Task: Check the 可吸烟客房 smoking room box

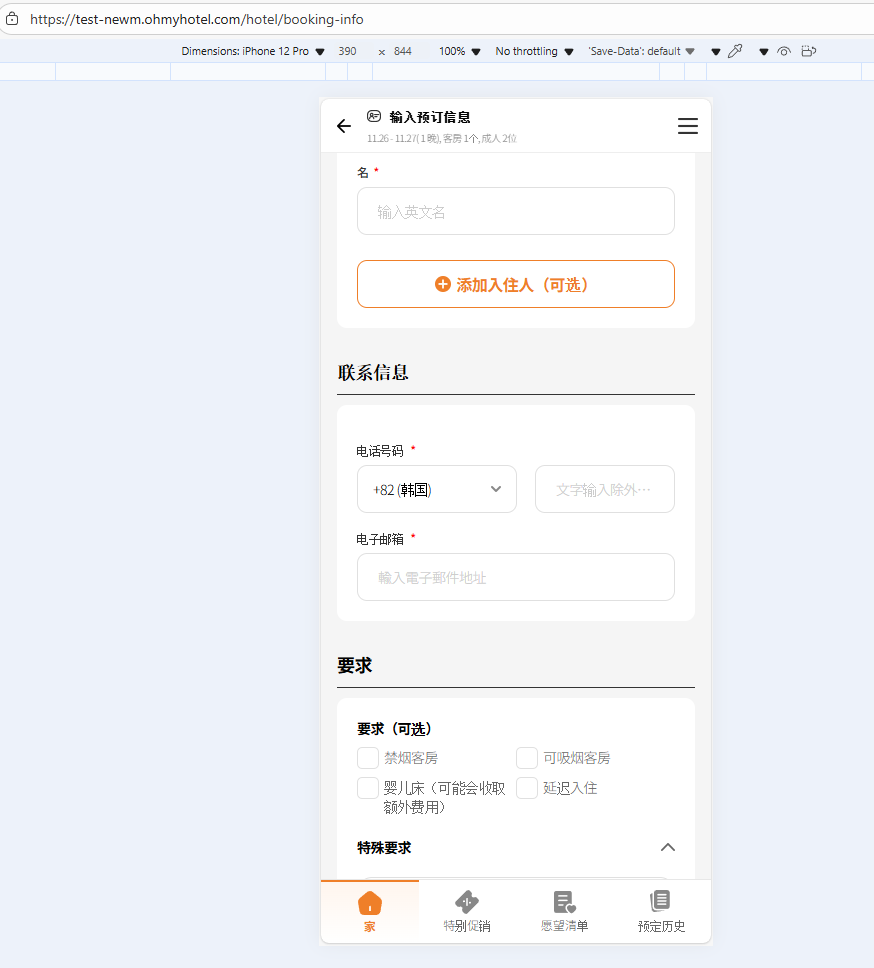Action: [x=526, y=757]
